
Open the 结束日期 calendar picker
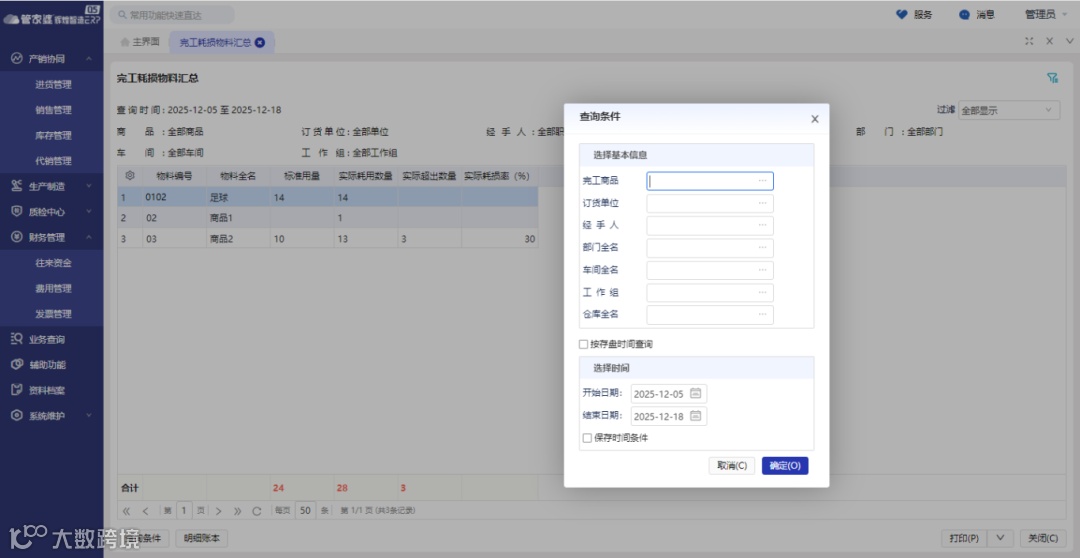pos(696,415)
